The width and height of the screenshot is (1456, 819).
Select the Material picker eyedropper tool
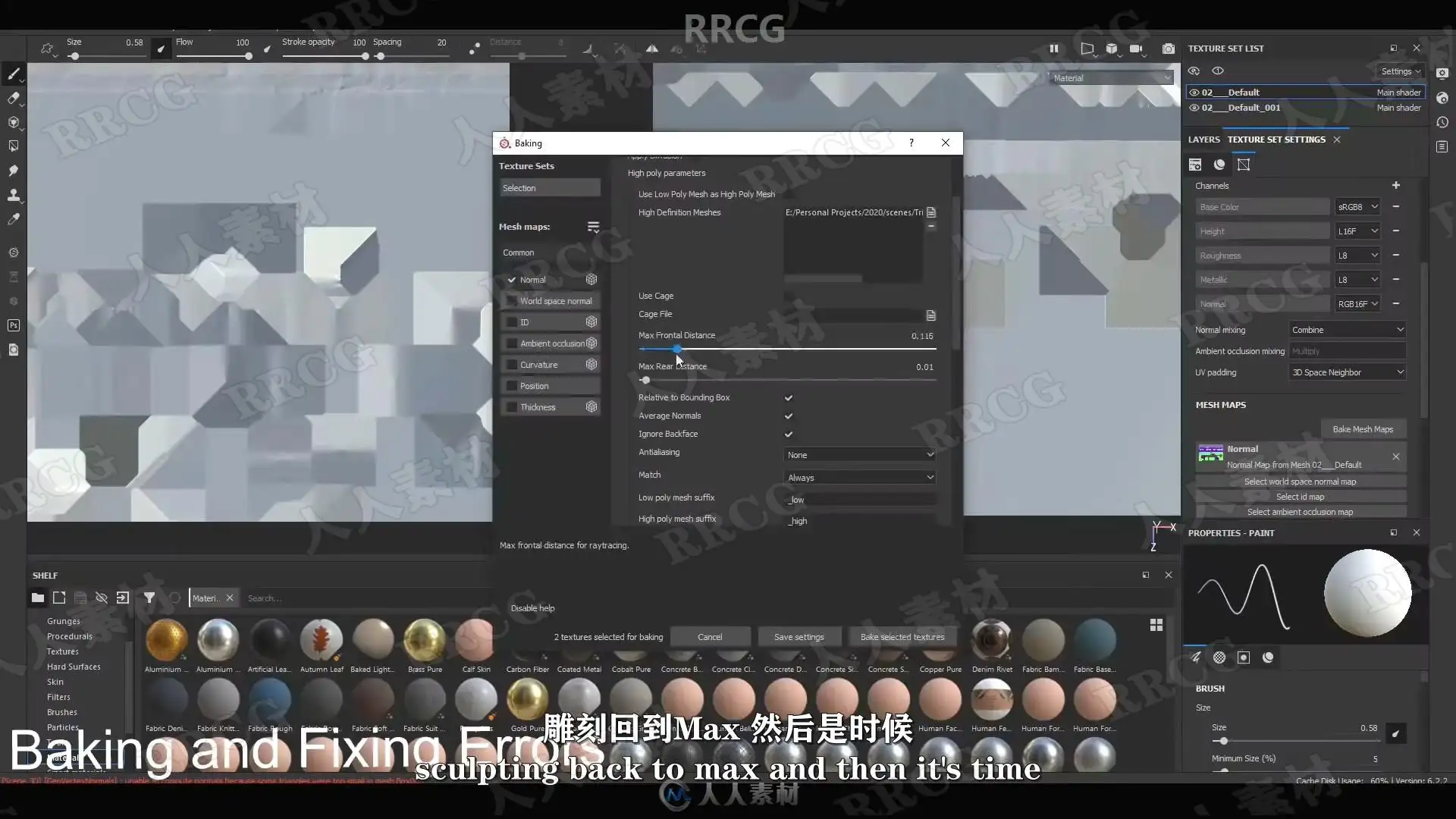pyautogui.click(x=13, y=219)
